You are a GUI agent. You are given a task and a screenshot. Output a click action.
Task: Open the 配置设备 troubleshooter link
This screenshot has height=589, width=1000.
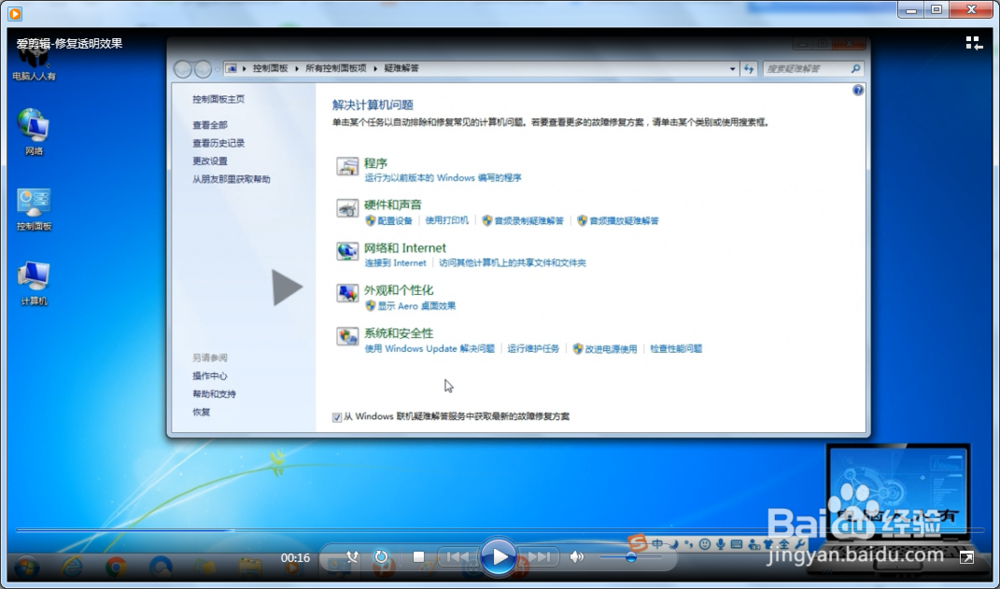click(395, 221)
